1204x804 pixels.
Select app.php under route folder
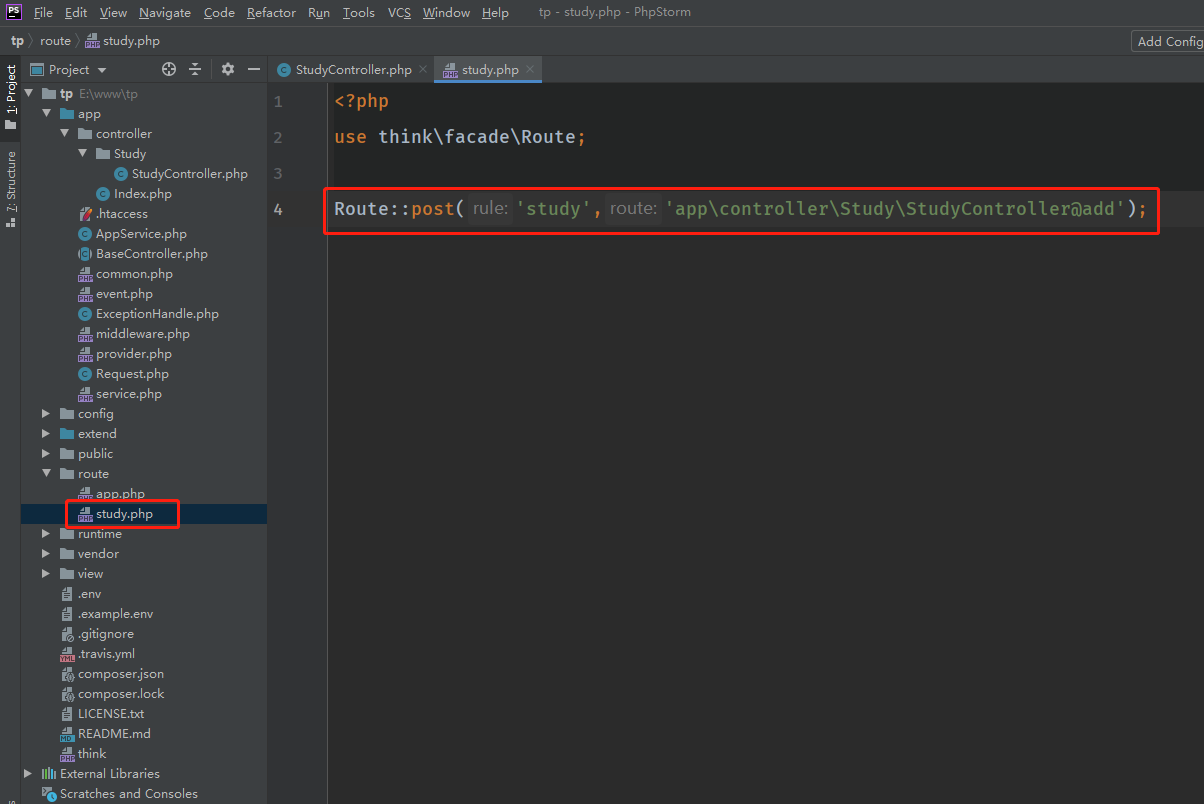coord(111,493)
